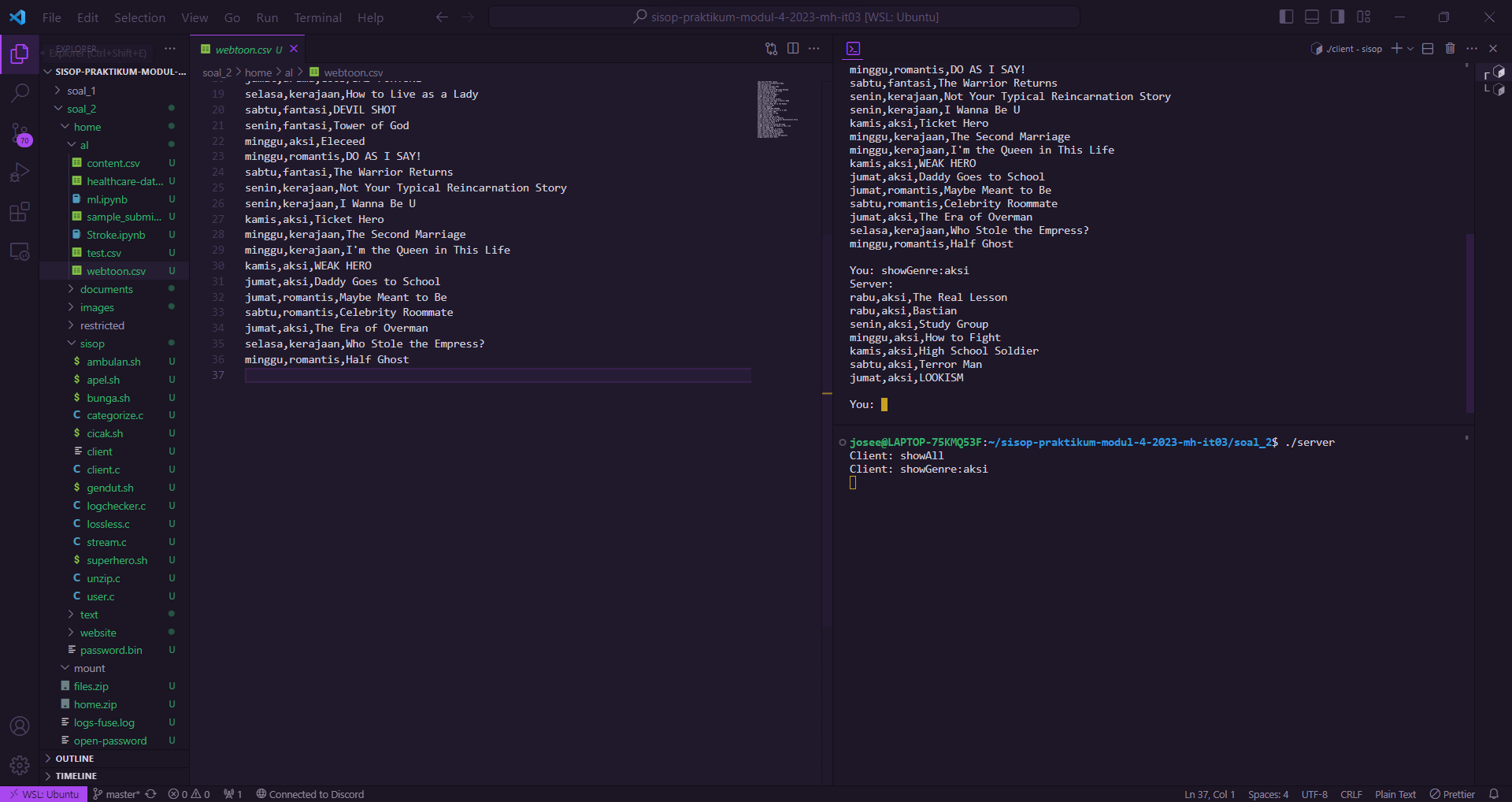This screenshot has width=1512, height=802.
Task: Click the master branch status item
Action: pos(116,794)
